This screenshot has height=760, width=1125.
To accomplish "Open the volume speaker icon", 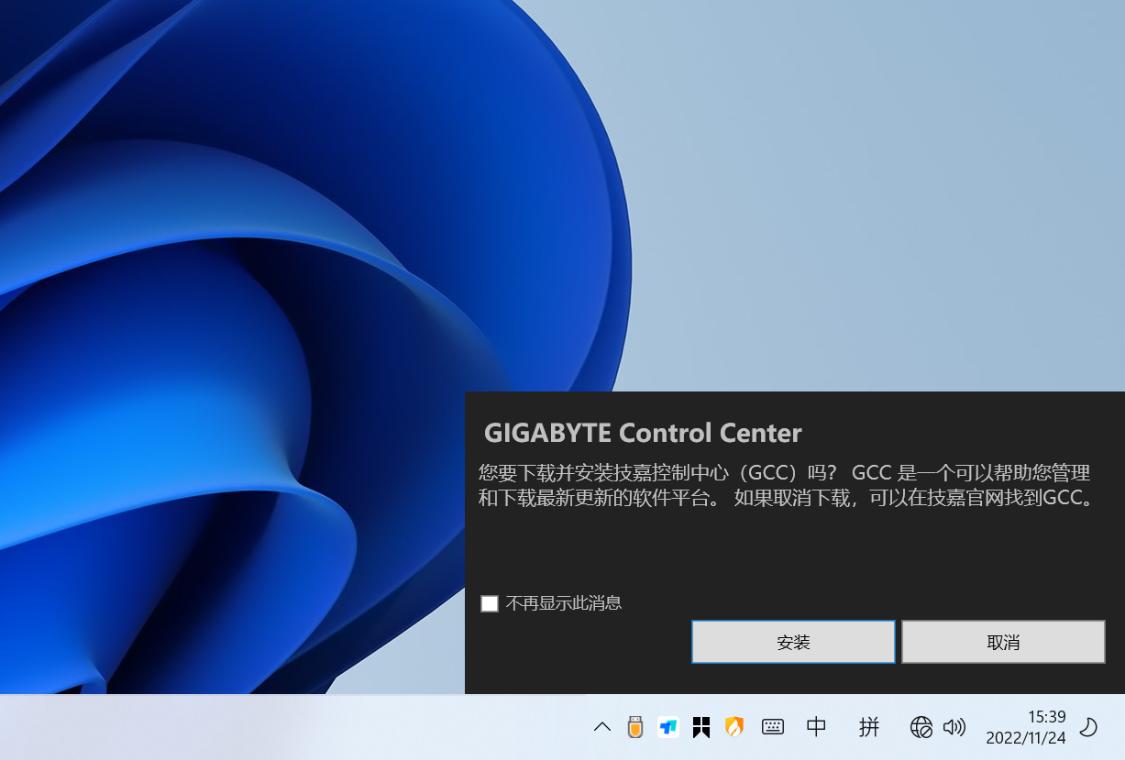I will (954, 727).
